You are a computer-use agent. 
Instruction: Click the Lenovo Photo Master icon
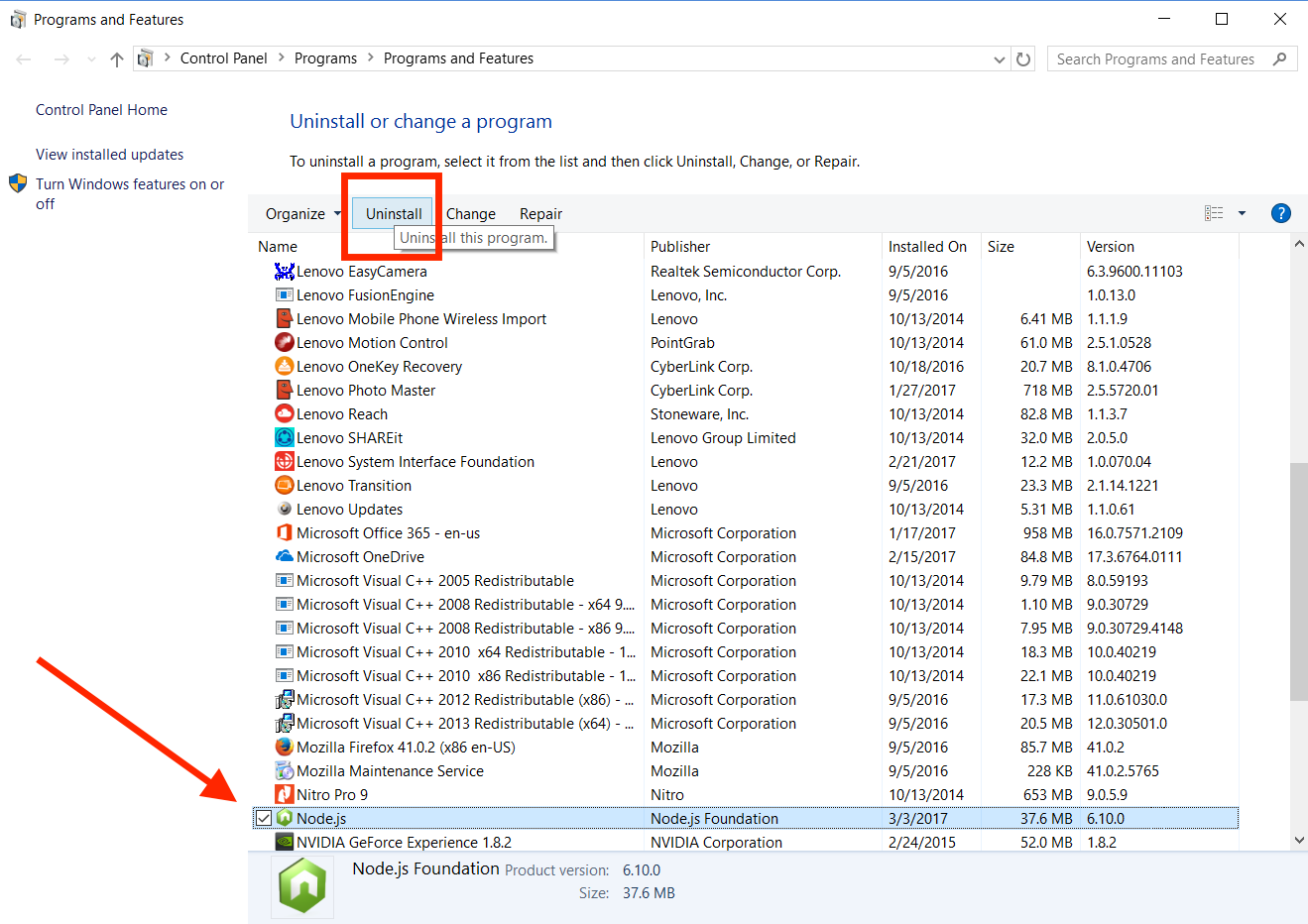285,390
